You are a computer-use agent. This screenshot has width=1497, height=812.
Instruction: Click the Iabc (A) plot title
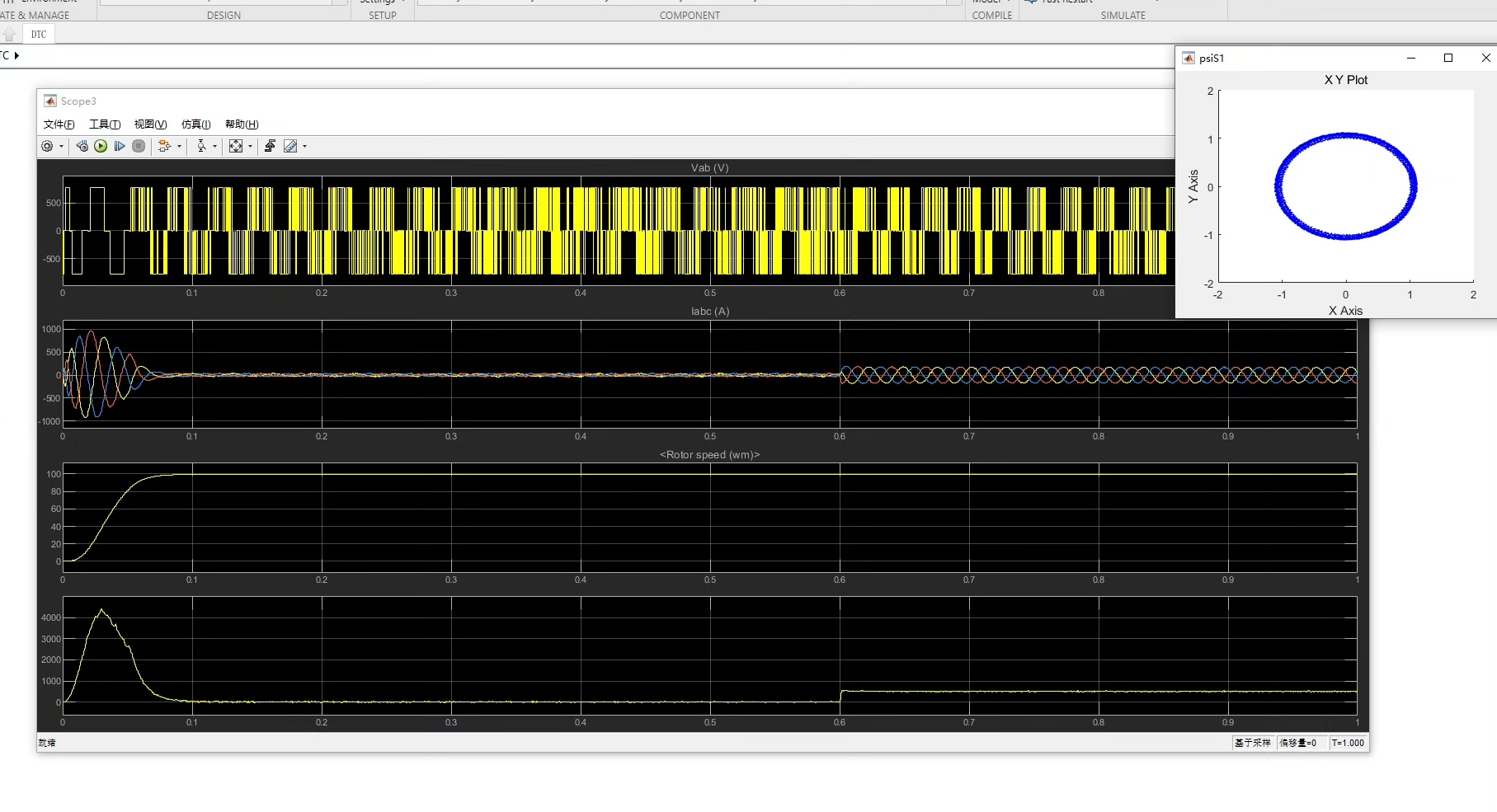pyautogui.click(x=710, y=311)
